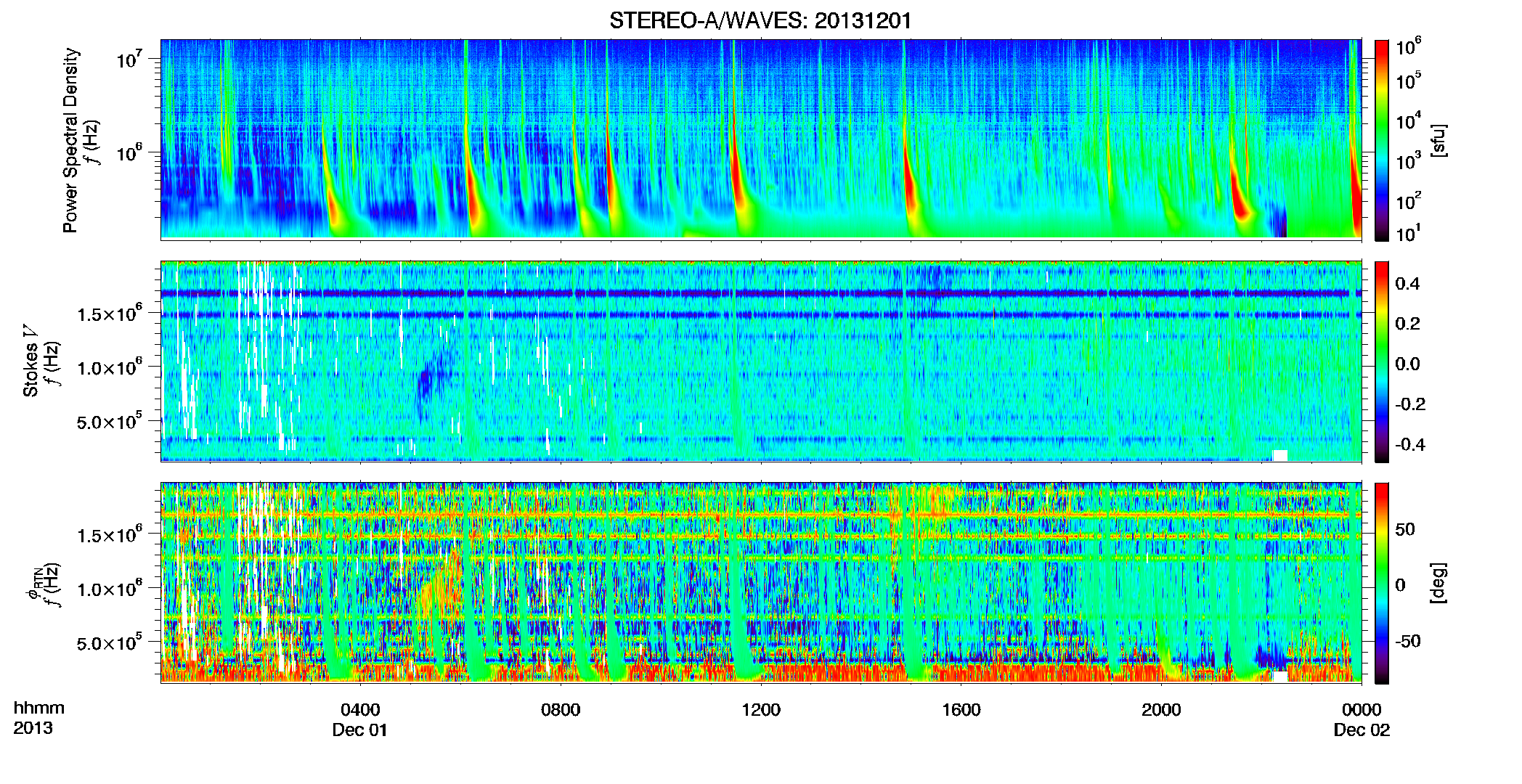Click the 0400 time tick label
The image size is (1522, 784).
click(360, 710)
